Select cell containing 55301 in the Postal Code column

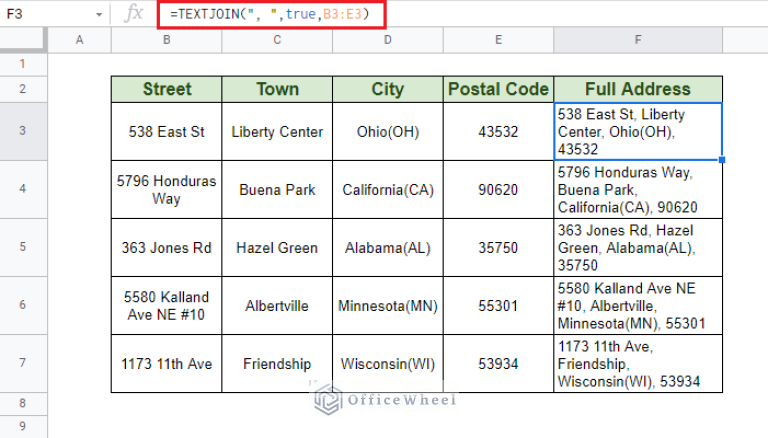[x=498, y=305]
